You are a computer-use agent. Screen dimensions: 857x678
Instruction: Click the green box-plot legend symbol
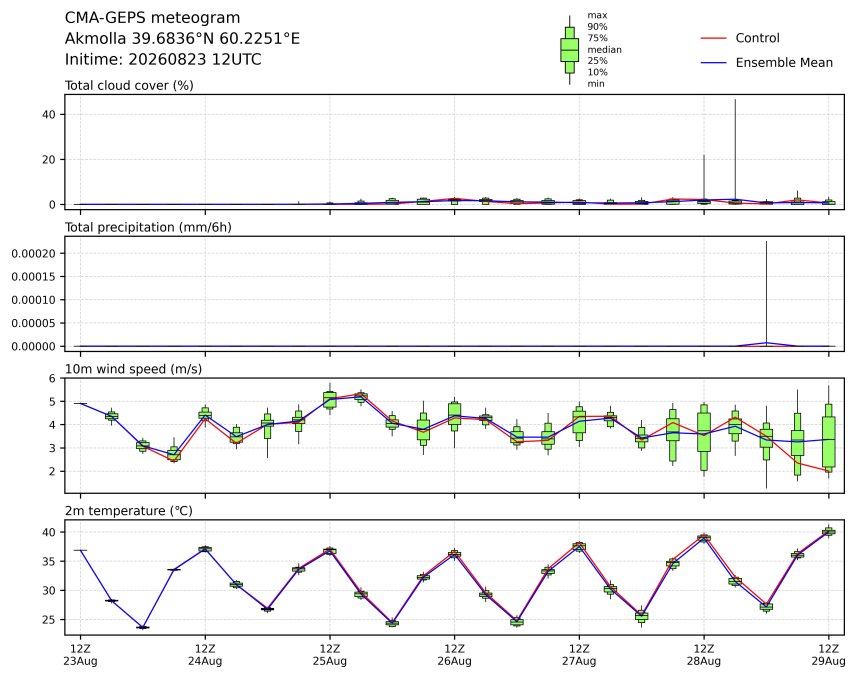(x=570, y=50)
